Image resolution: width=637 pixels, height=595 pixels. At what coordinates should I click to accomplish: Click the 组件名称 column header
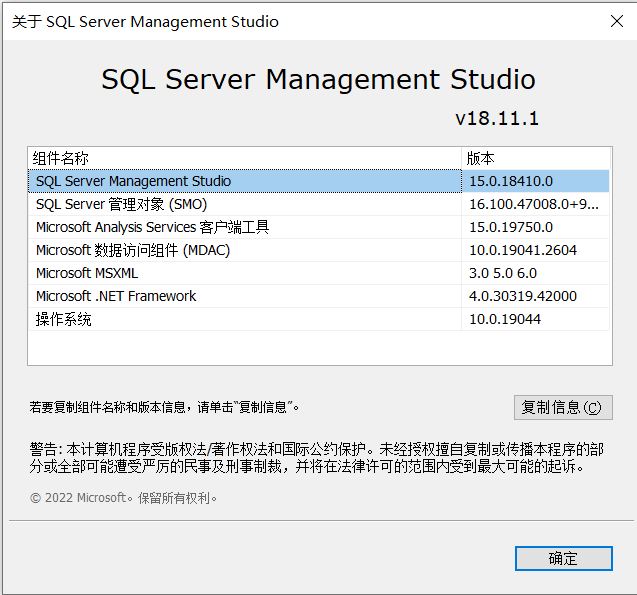click(x=61, y=158)
